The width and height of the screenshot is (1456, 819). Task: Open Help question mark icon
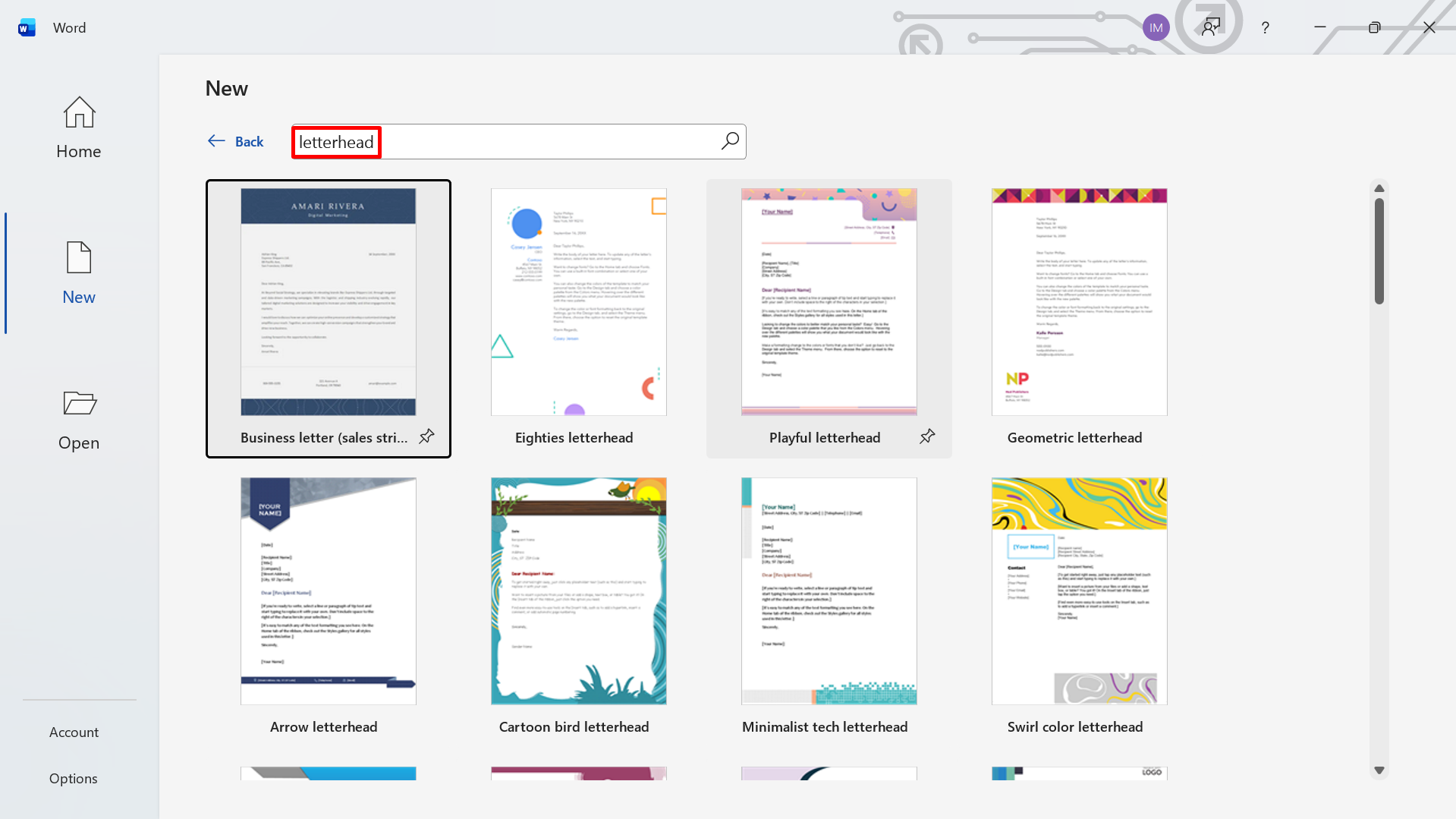tap(1265, 28)
